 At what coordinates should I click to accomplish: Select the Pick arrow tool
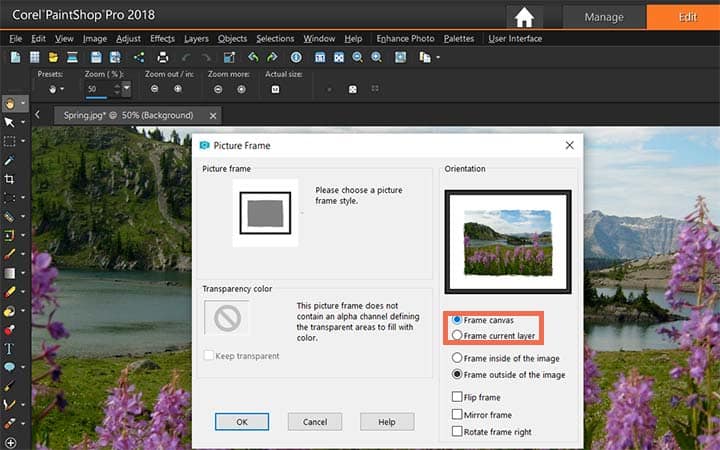[9, 122]
